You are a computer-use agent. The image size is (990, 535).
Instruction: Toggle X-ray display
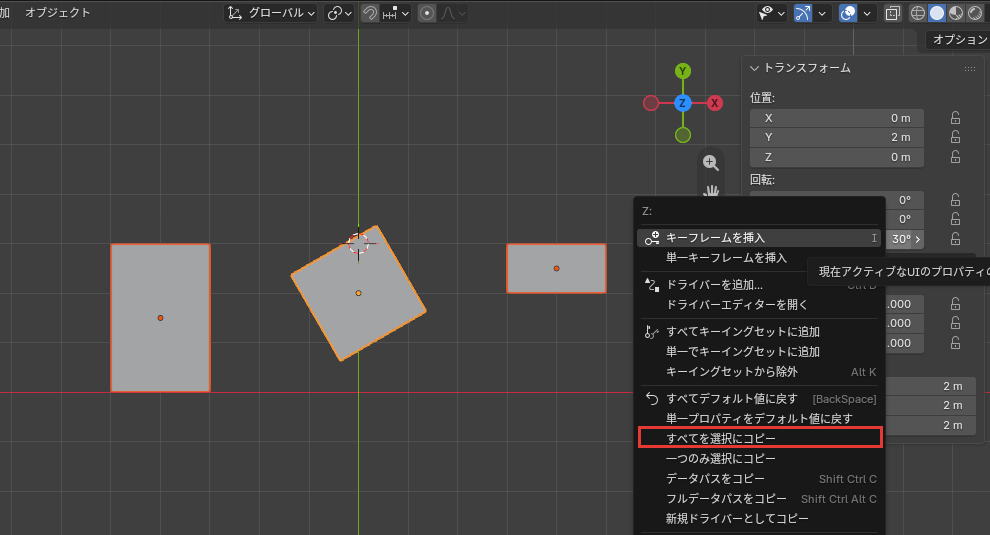[x=892, y=13]
